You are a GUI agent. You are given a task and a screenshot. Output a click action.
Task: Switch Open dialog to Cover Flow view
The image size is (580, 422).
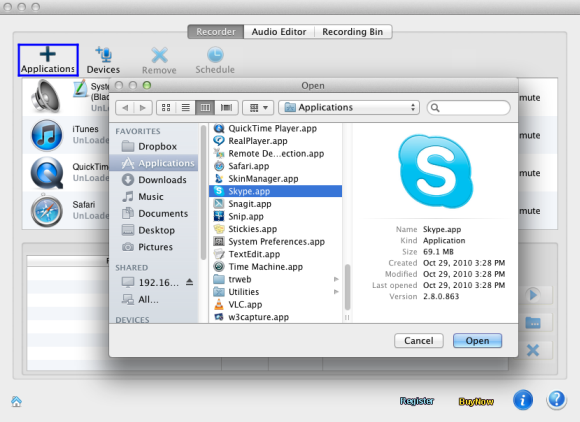pos(226,108)
